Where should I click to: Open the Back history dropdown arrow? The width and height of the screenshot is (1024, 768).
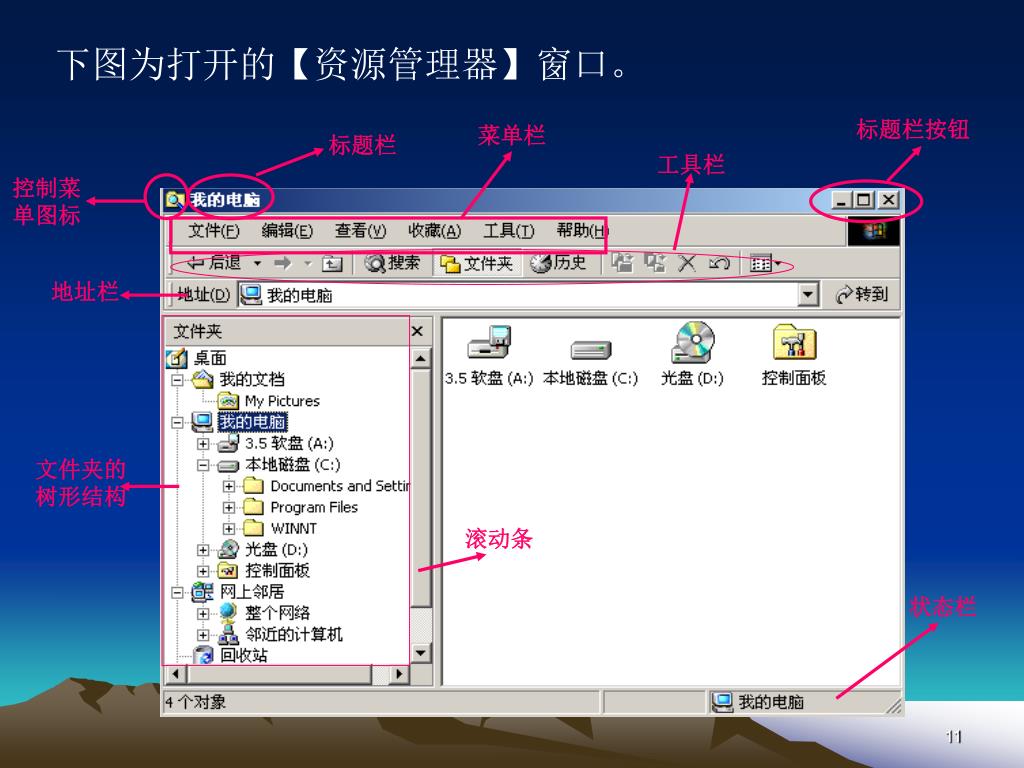(x=257, y=264)
